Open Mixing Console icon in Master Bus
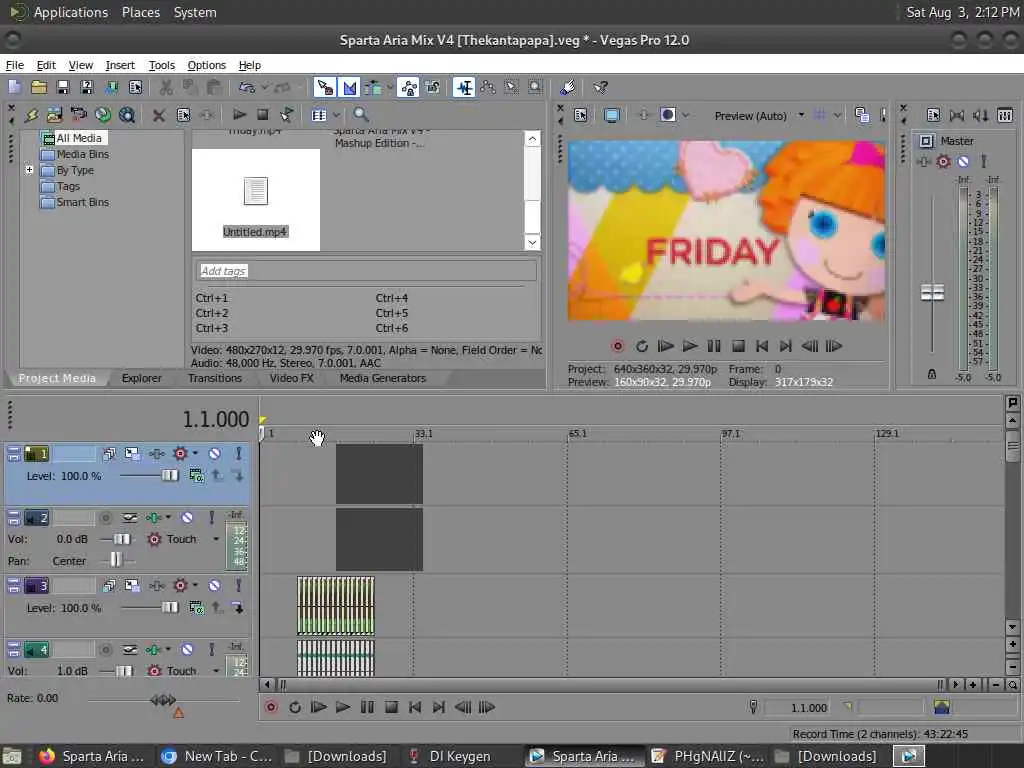The width and height of the screenshot is (1024, 768). (1005, 116)
